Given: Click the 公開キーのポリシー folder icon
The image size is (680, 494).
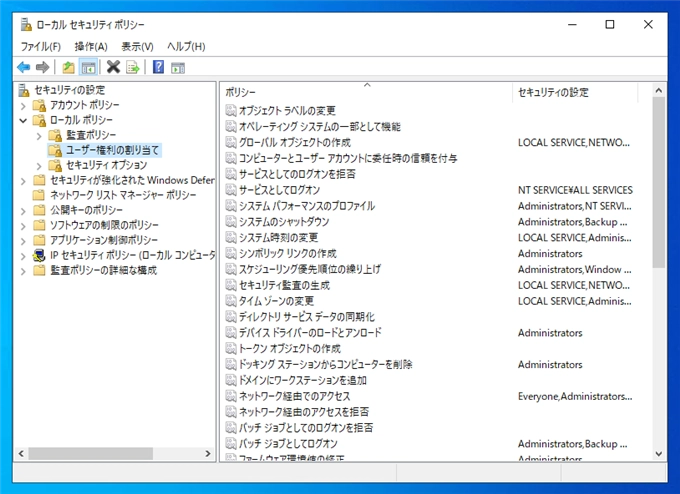Looking at the screenshot, I should [x=39, y=210].
